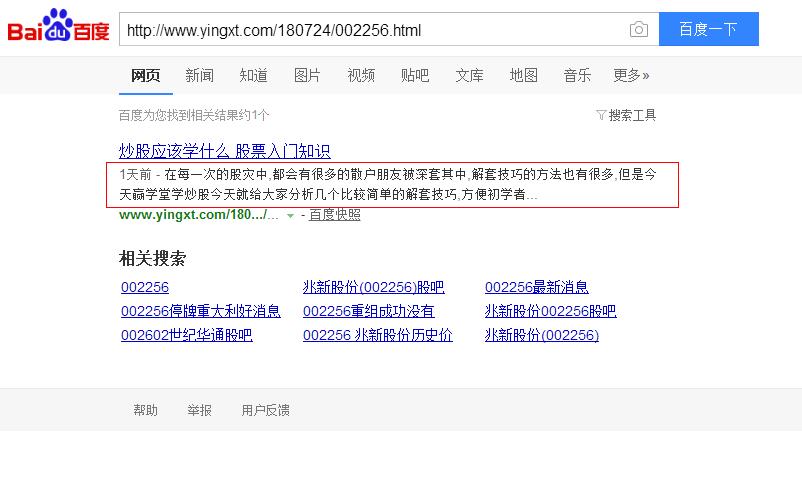The image size is (802, 482).
Task: Click the Baidu logo
Action: tap(58, 25)
